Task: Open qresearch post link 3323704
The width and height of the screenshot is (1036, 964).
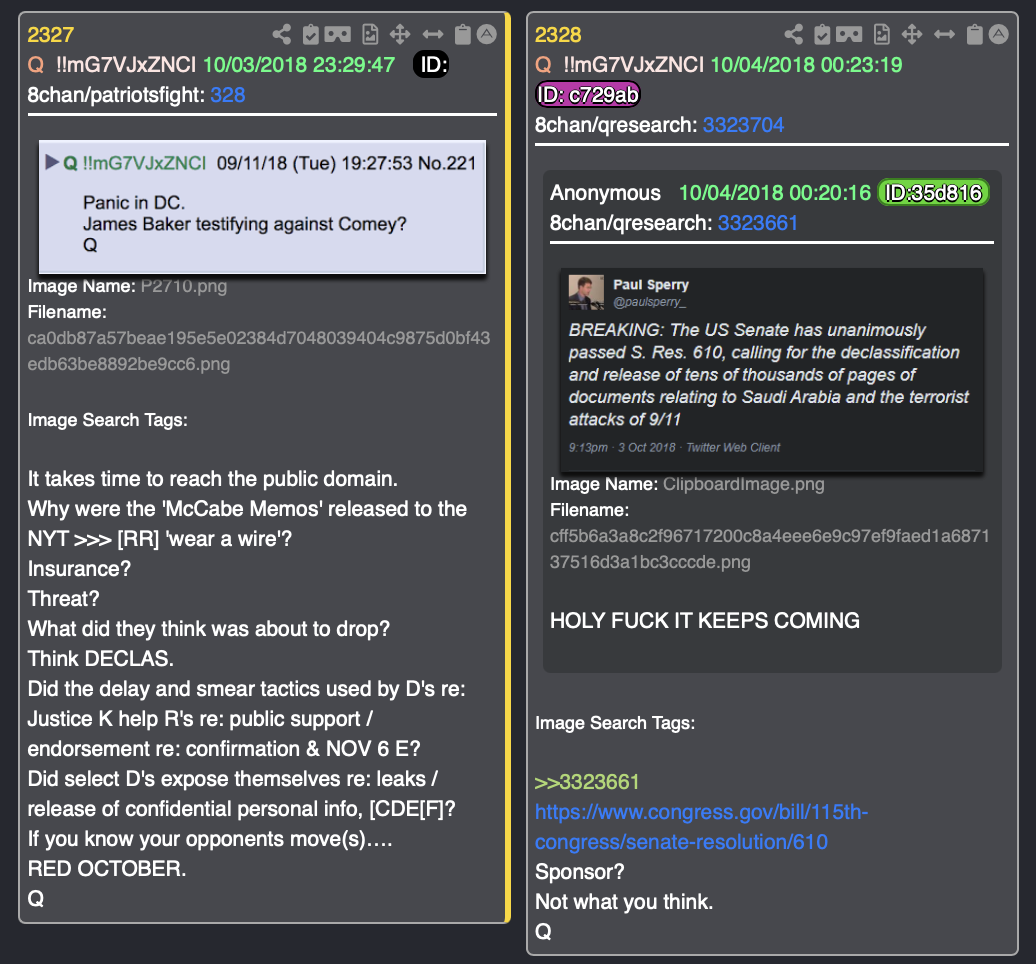Action: click(x=743, y=125)
